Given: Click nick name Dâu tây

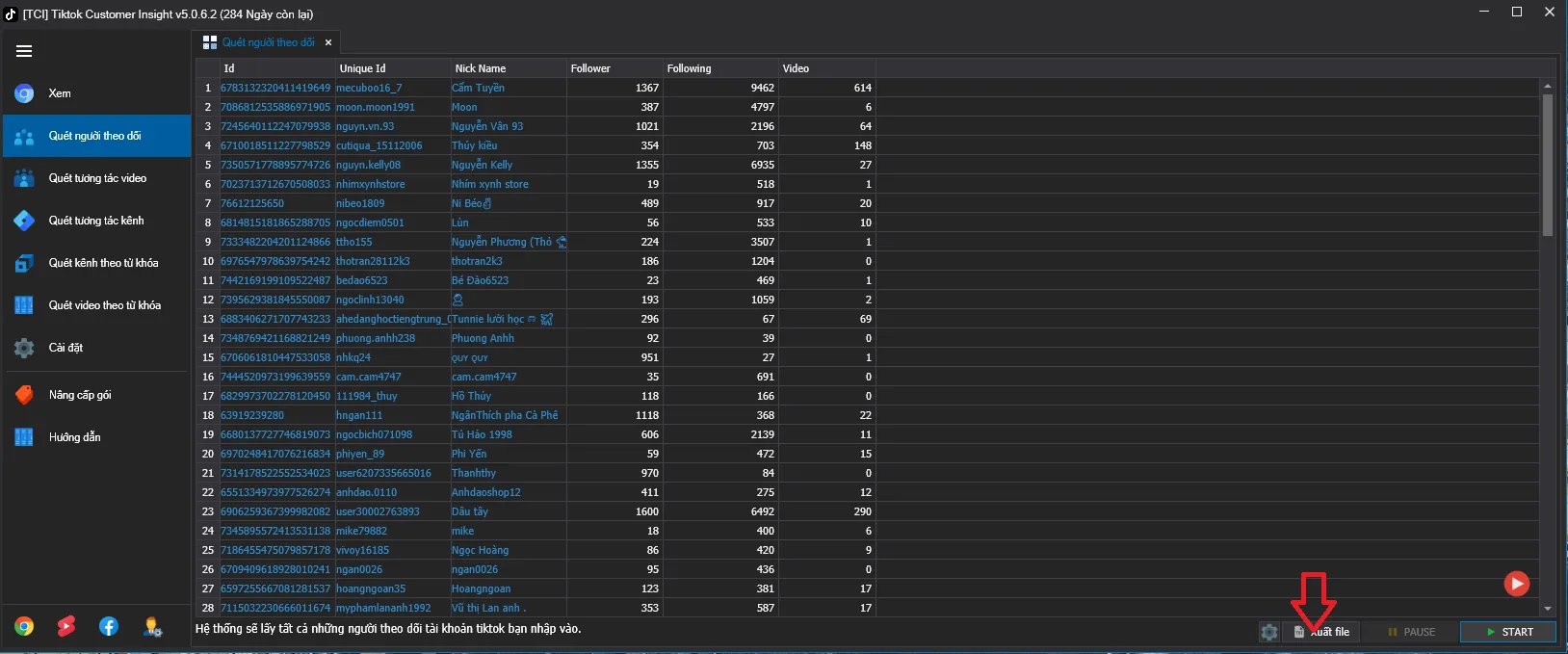Looking at the screenshot, I should coord(470,511).
